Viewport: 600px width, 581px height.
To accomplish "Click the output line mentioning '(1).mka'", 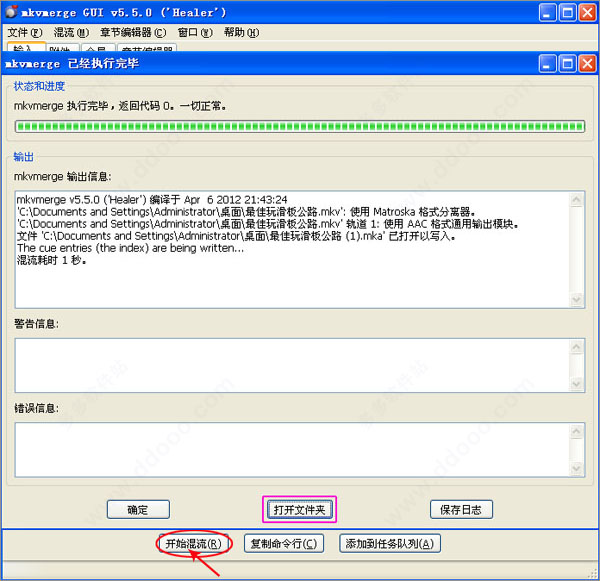I will (236, 236).
